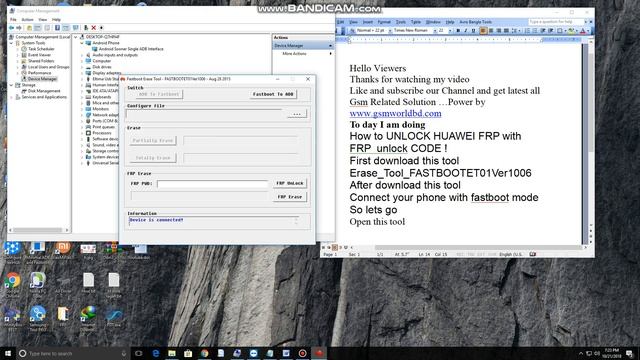The height and width of the screenshot is (360, 640).
Task: Open Insert menu in Word
Action: [368, 22]
